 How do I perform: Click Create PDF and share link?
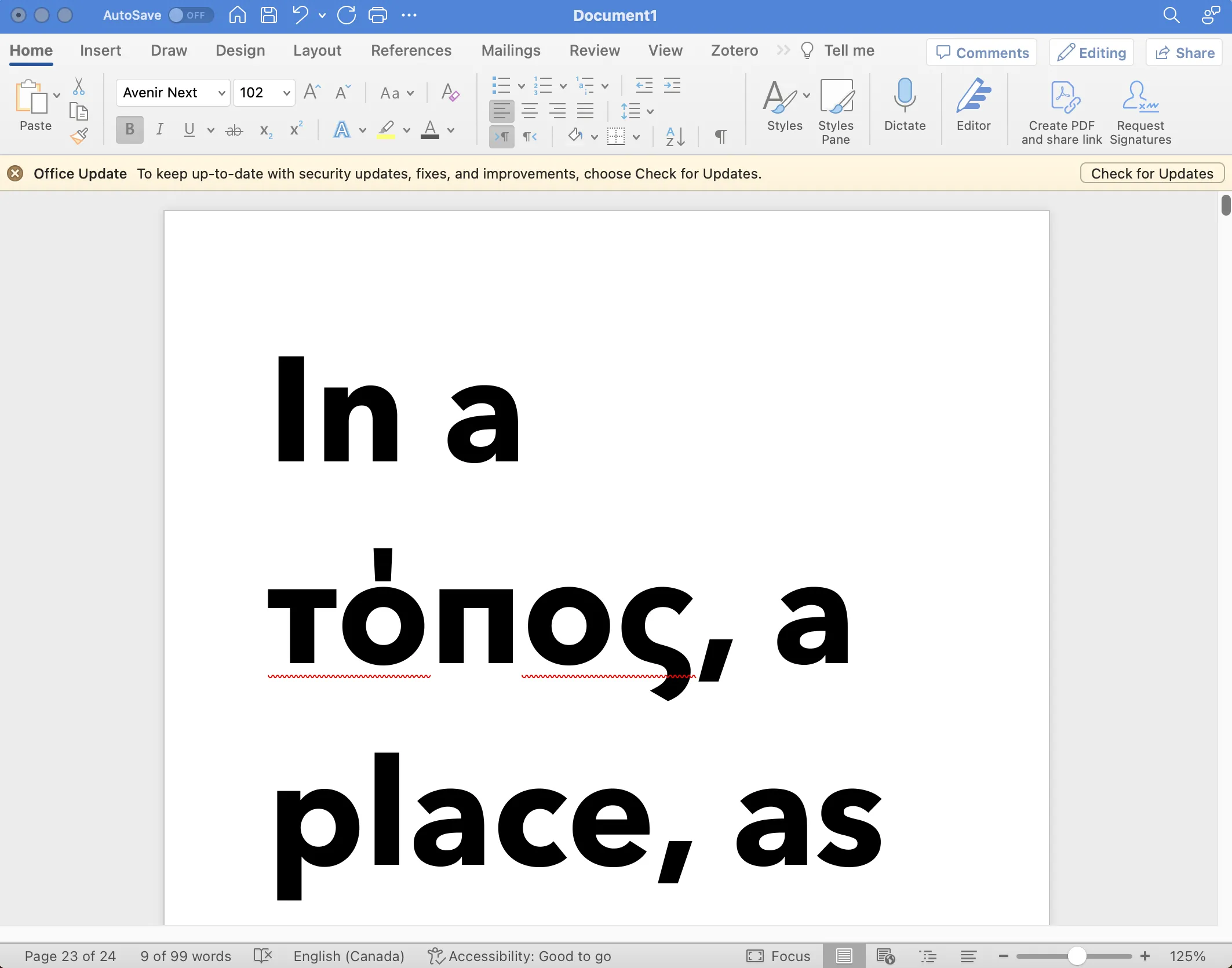(x=1062, y=111)
